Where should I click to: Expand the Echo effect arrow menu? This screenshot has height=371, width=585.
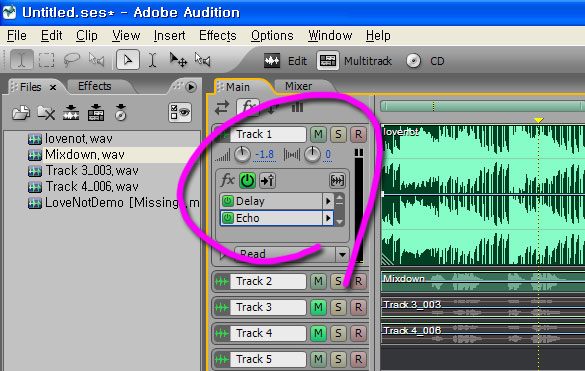[328, 218]
